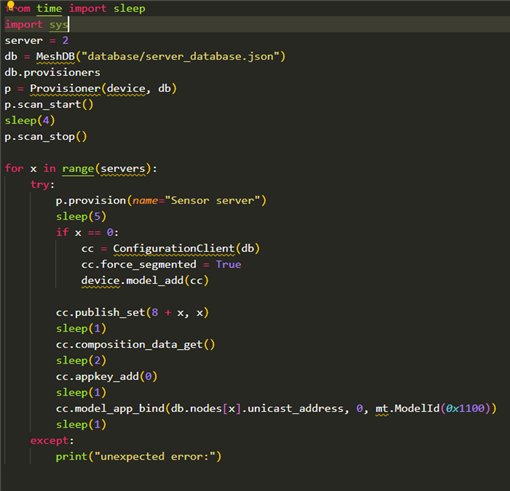Click the cc.publish_set call
The height and width of the screenshot is (491, 510).
click(x=132, y=312)
